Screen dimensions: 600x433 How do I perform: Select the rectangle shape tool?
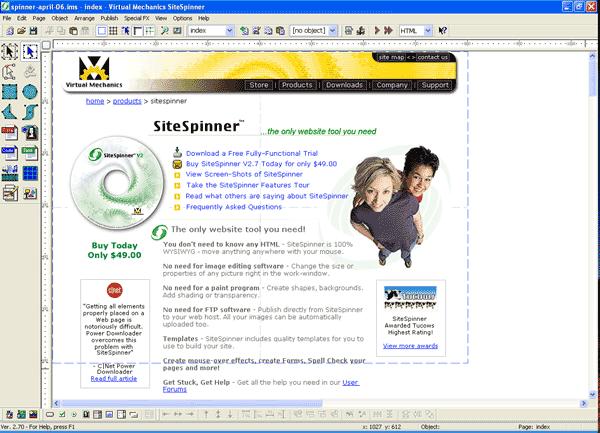coord(10,92)
